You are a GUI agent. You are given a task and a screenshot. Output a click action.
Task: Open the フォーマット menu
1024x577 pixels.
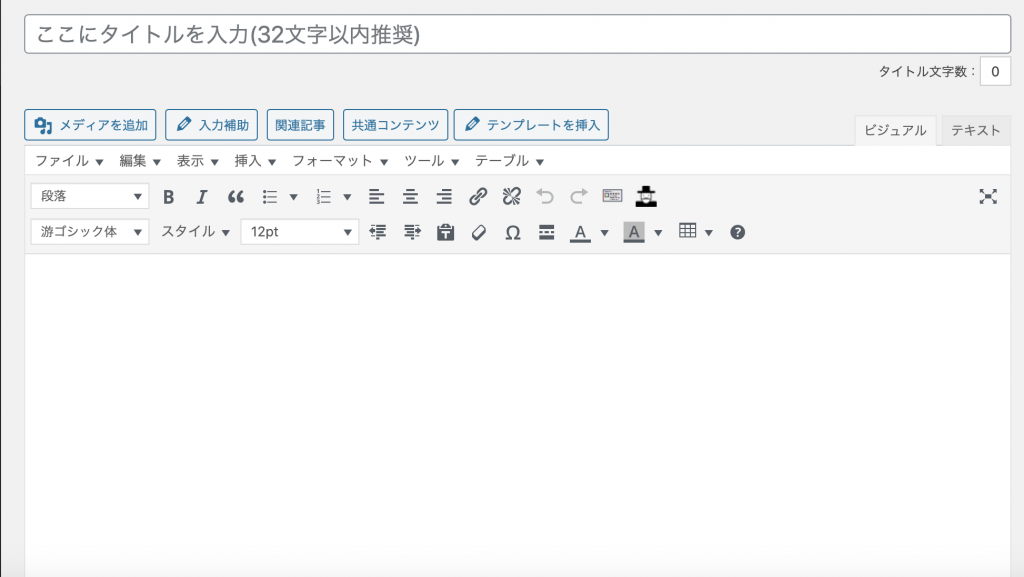coord(340,161)
